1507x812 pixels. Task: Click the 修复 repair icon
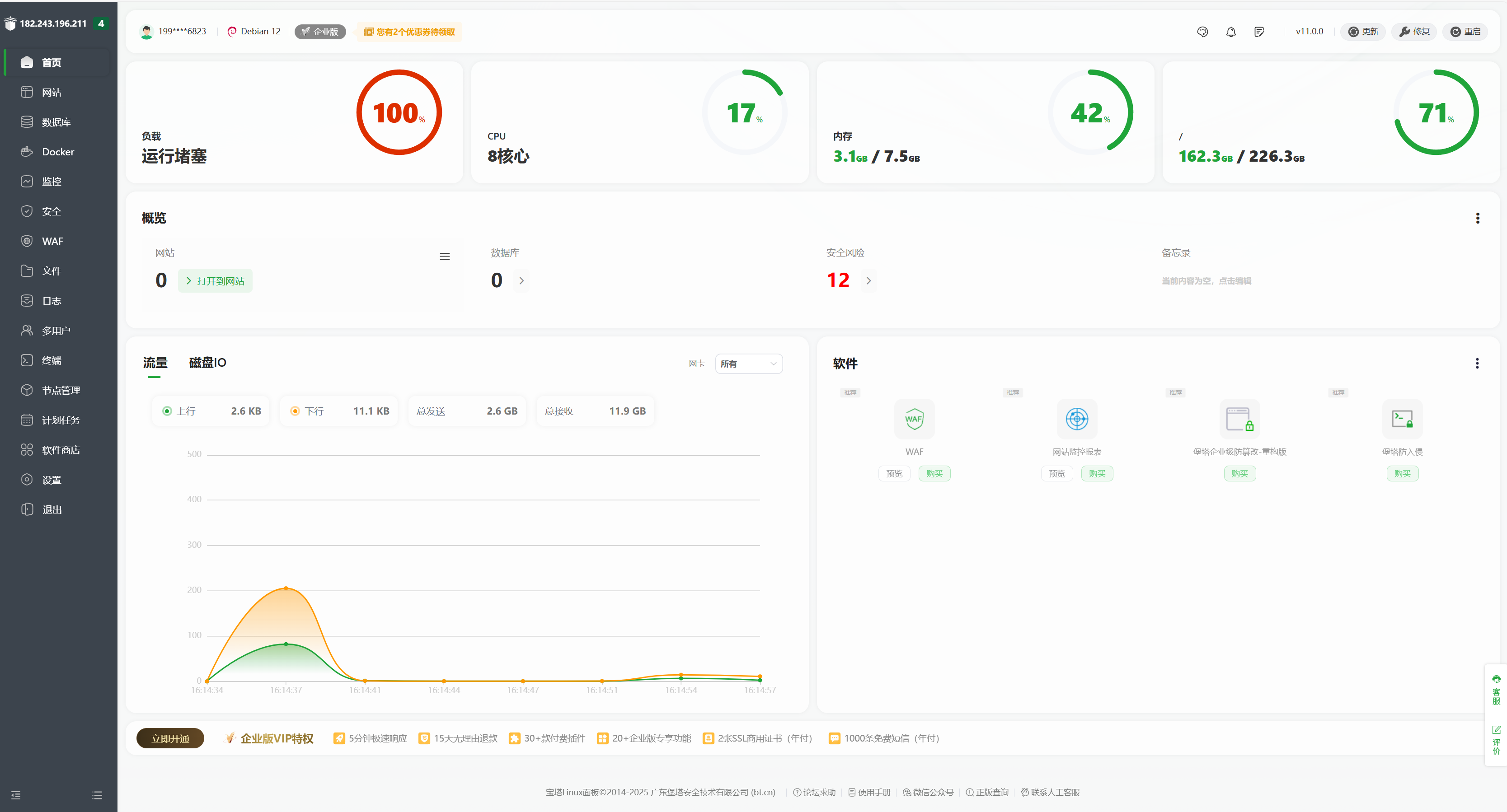tap(1414, 32)
